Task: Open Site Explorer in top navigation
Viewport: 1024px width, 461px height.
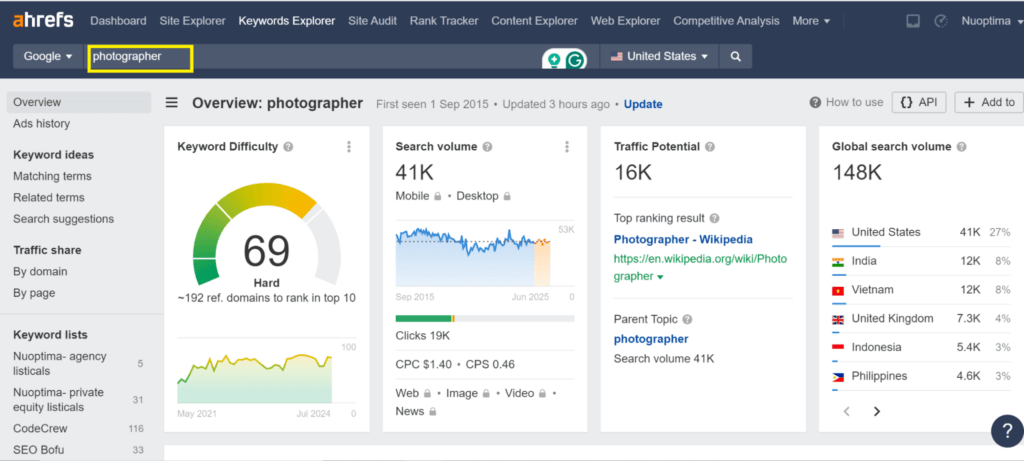Action: coord(193,21)
